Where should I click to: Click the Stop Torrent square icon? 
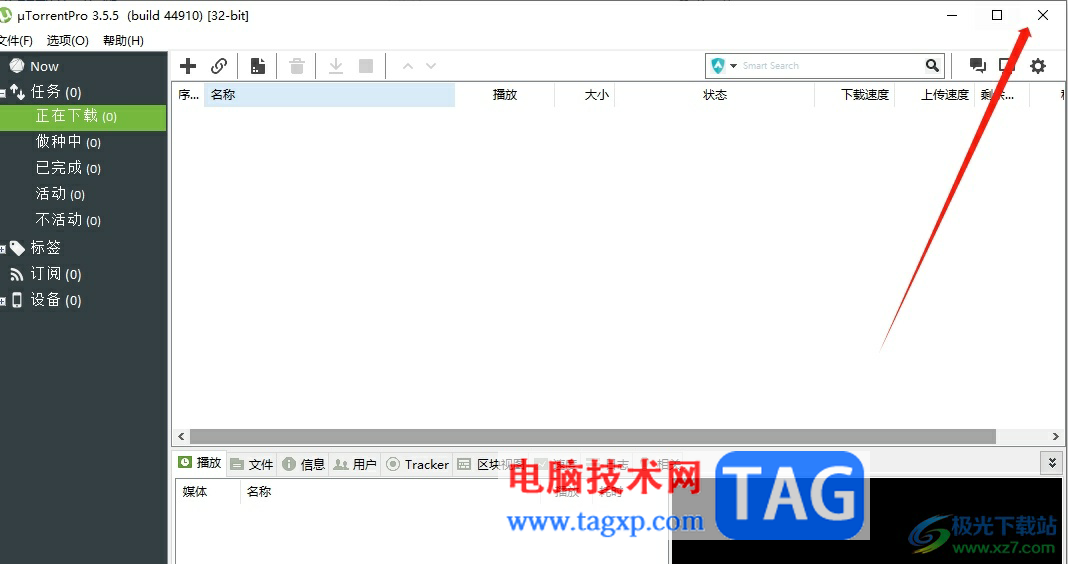tap(366, 66)
